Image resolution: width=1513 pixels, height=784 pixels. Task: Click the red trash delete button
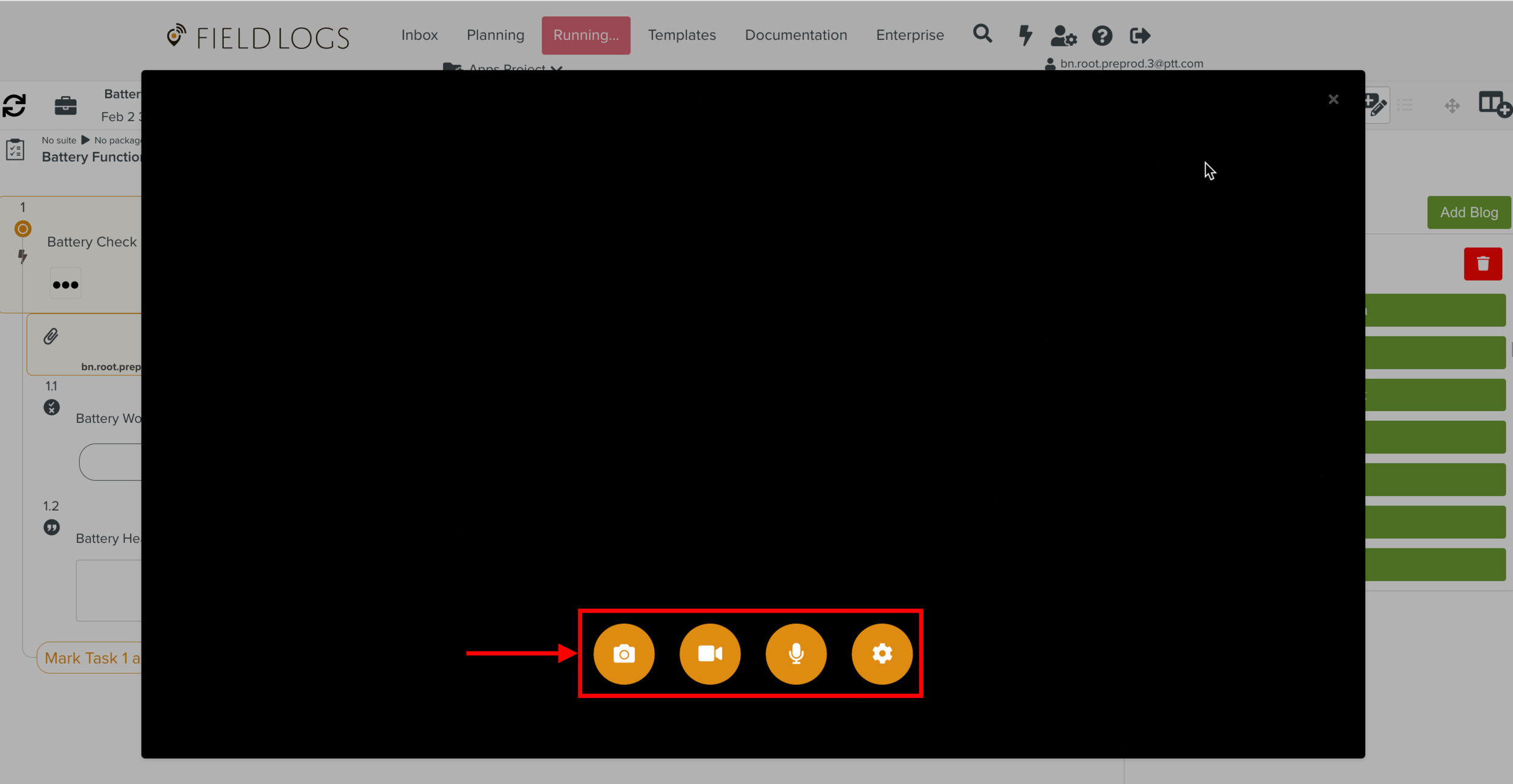point(1482,264)
